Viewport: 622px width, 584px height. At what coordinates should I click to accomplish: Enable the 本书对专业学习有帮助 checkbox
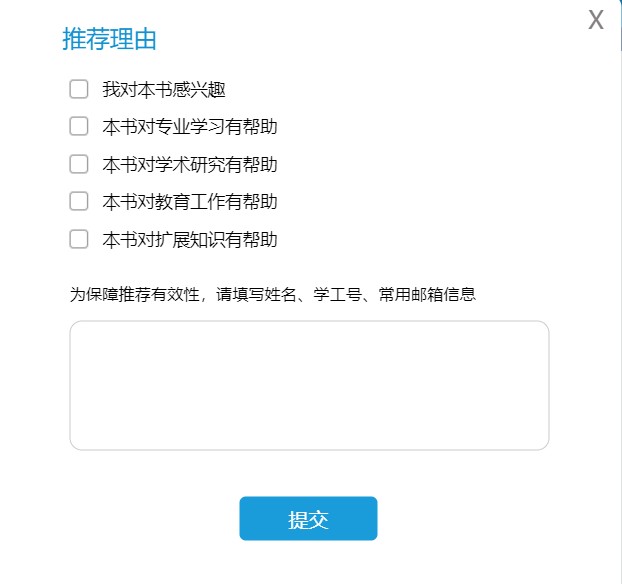pos(79,126)
